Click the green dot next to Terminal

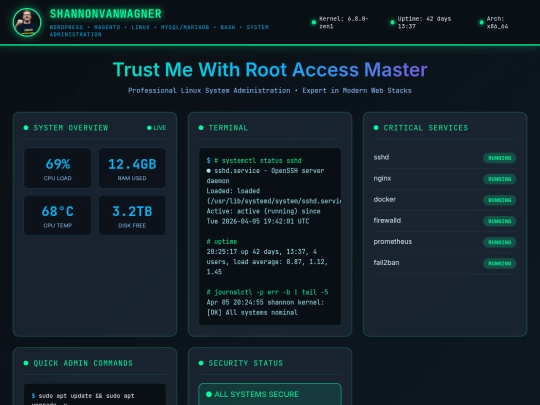pos(201,128)
